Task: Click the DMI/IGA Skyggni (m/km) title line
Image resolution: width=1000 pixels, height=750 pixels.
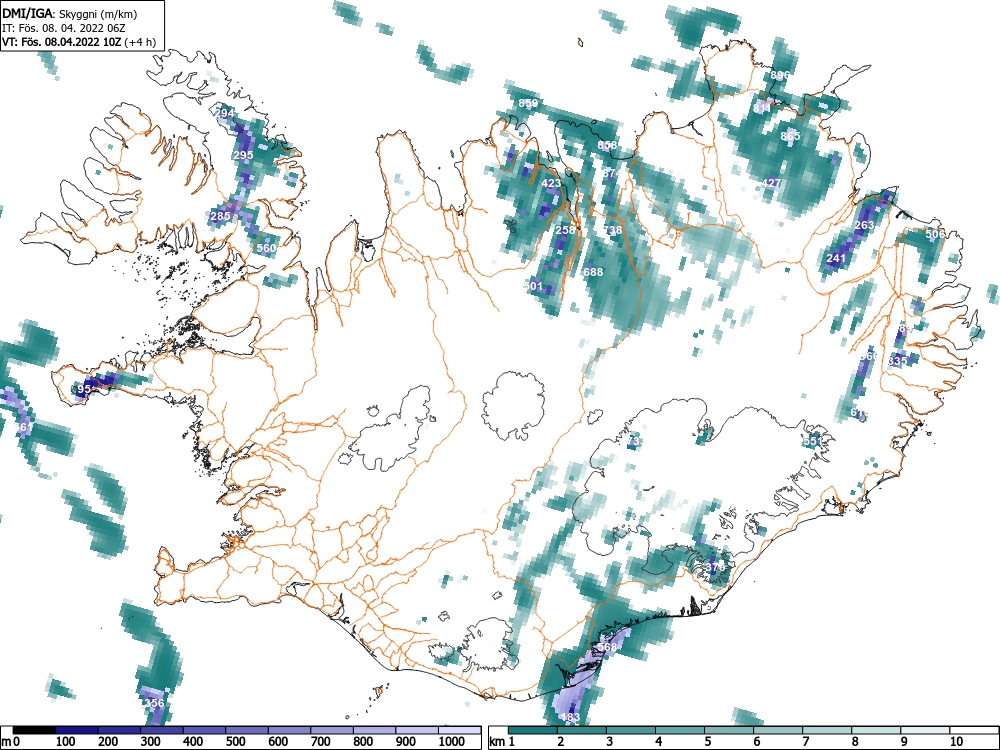Action: pyautogui.click(x=69, y=13)
